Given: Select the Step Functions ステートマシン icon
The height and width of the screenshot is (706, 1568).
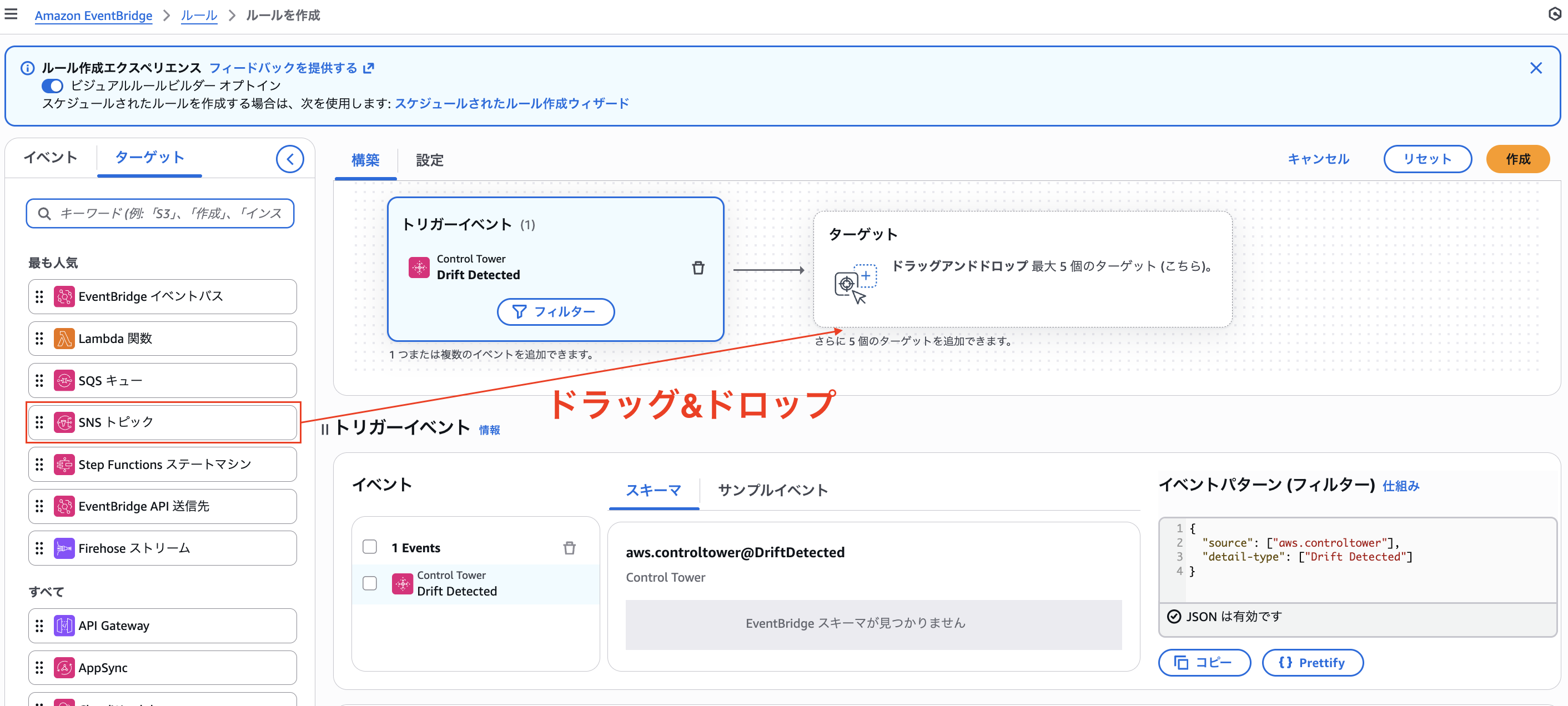Looking at the screenshot, I should (x=64, y=464).
